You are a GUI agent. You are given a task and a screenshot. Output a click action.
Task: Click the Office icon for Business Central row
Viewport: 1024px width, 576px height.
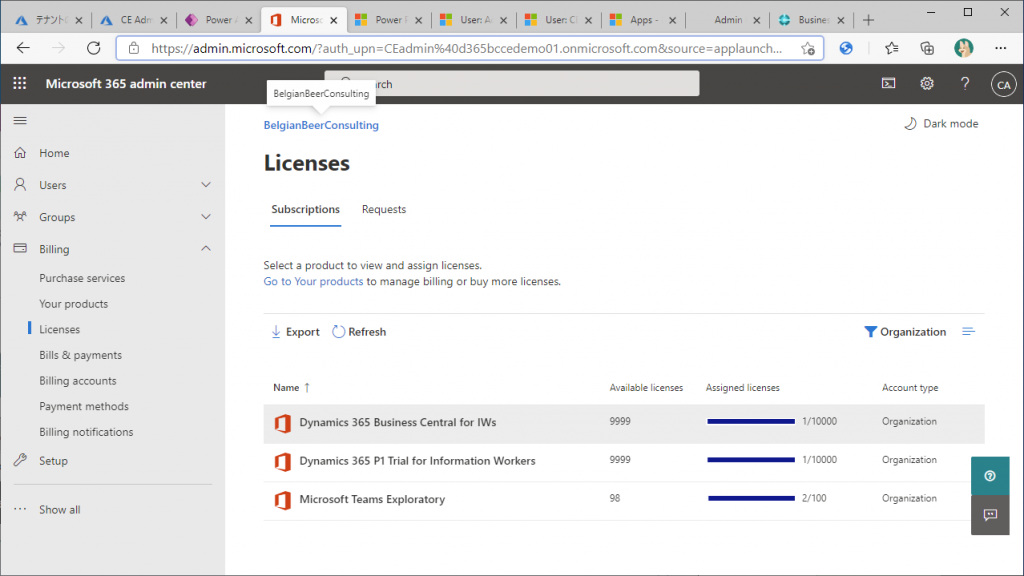(x=283, y=423)
